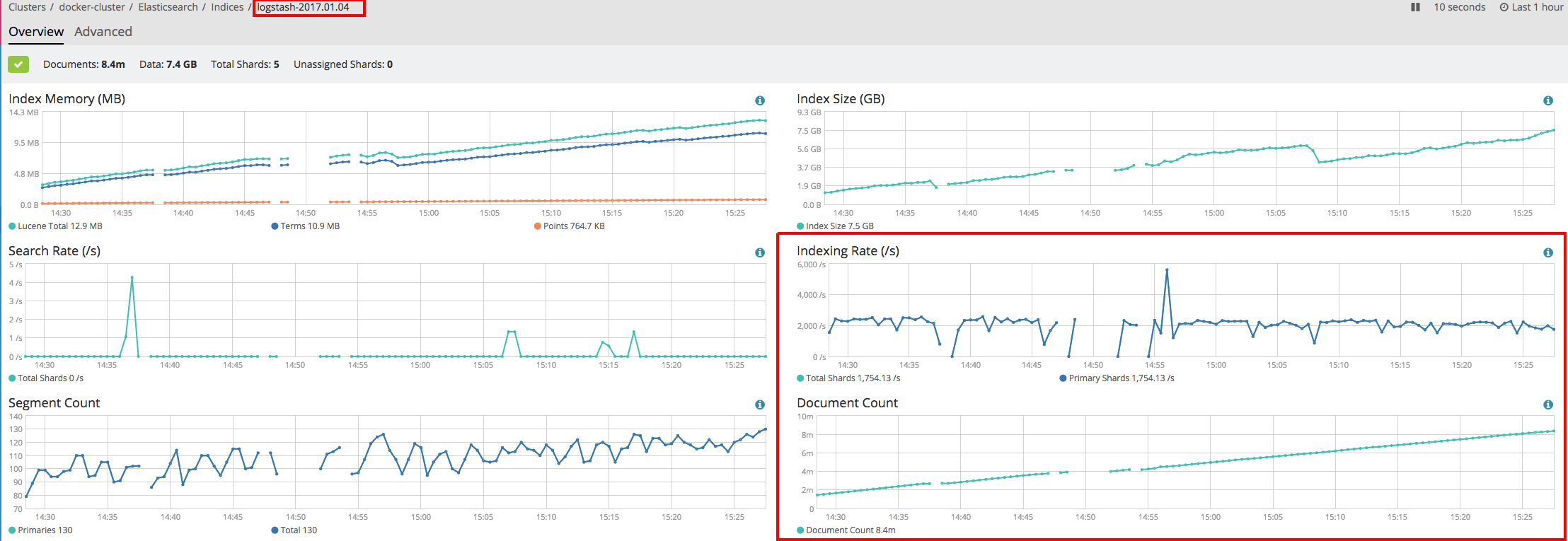
Task: Open info icon for Index Size chart
Action: 1548,100
